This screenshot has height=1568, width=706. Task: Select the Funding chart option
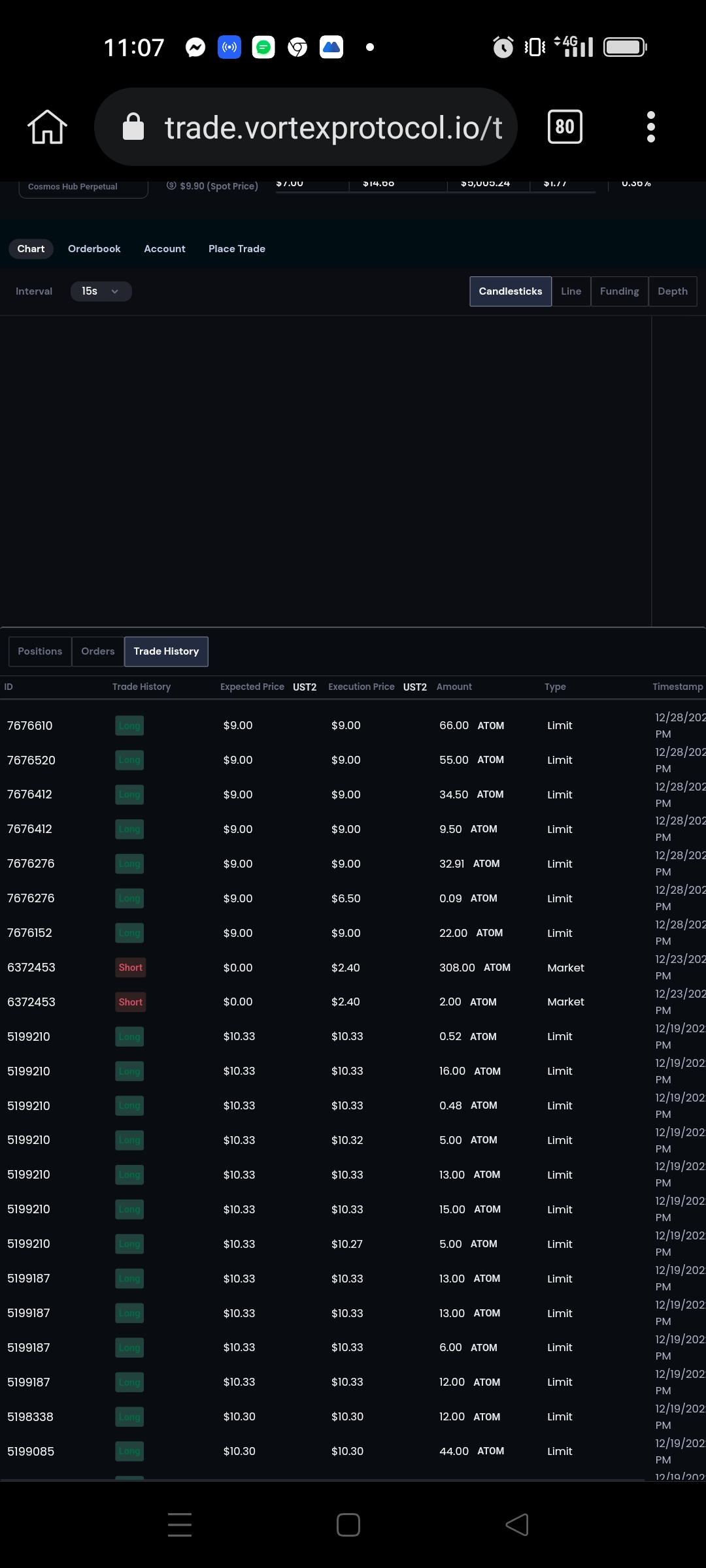click(620, 291)
